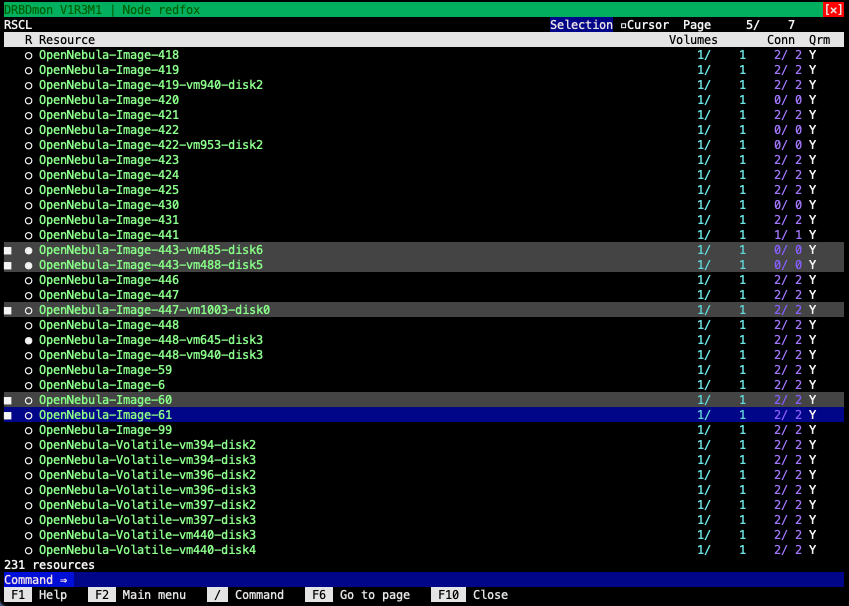Switch to Selection mode
The height and width of the screenshot is (606, 849).
[581, 25]
